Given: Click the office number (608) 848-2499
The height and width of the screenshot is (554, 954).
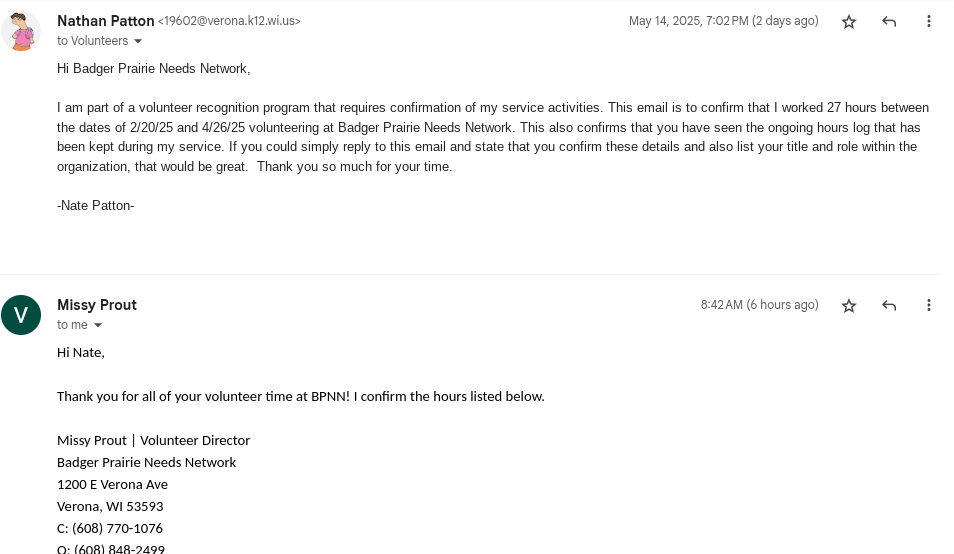Looking at the screenshot, I should point(118,549).
